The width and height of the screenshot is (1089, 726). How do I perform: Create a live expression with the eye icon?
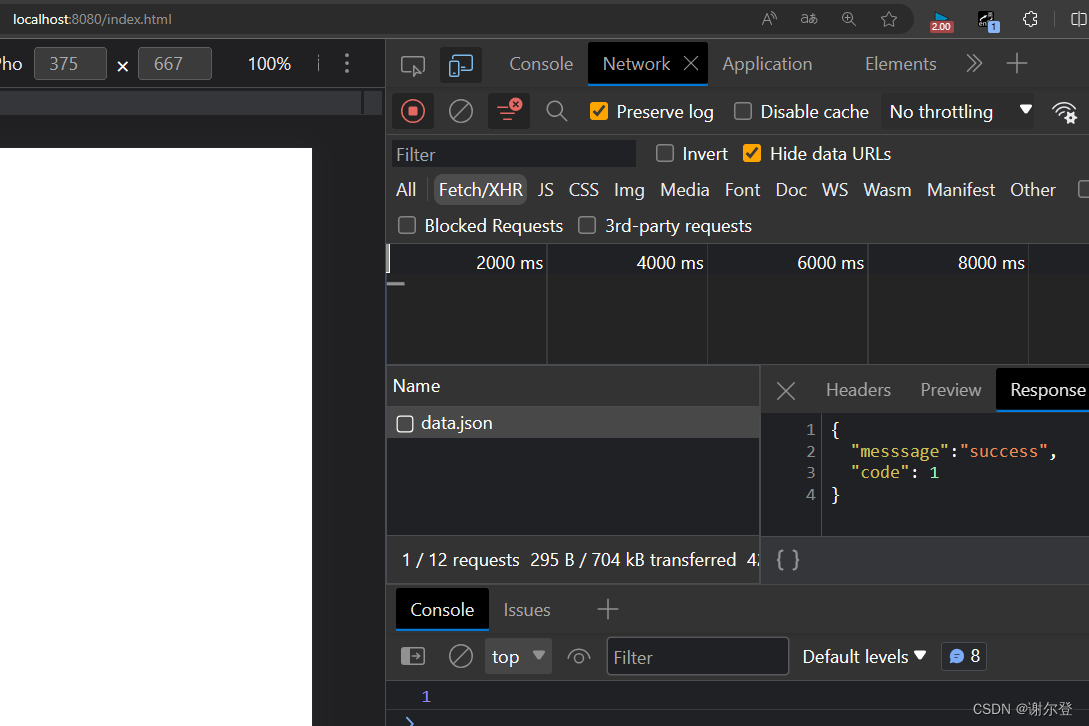click(x=579, y=657)
